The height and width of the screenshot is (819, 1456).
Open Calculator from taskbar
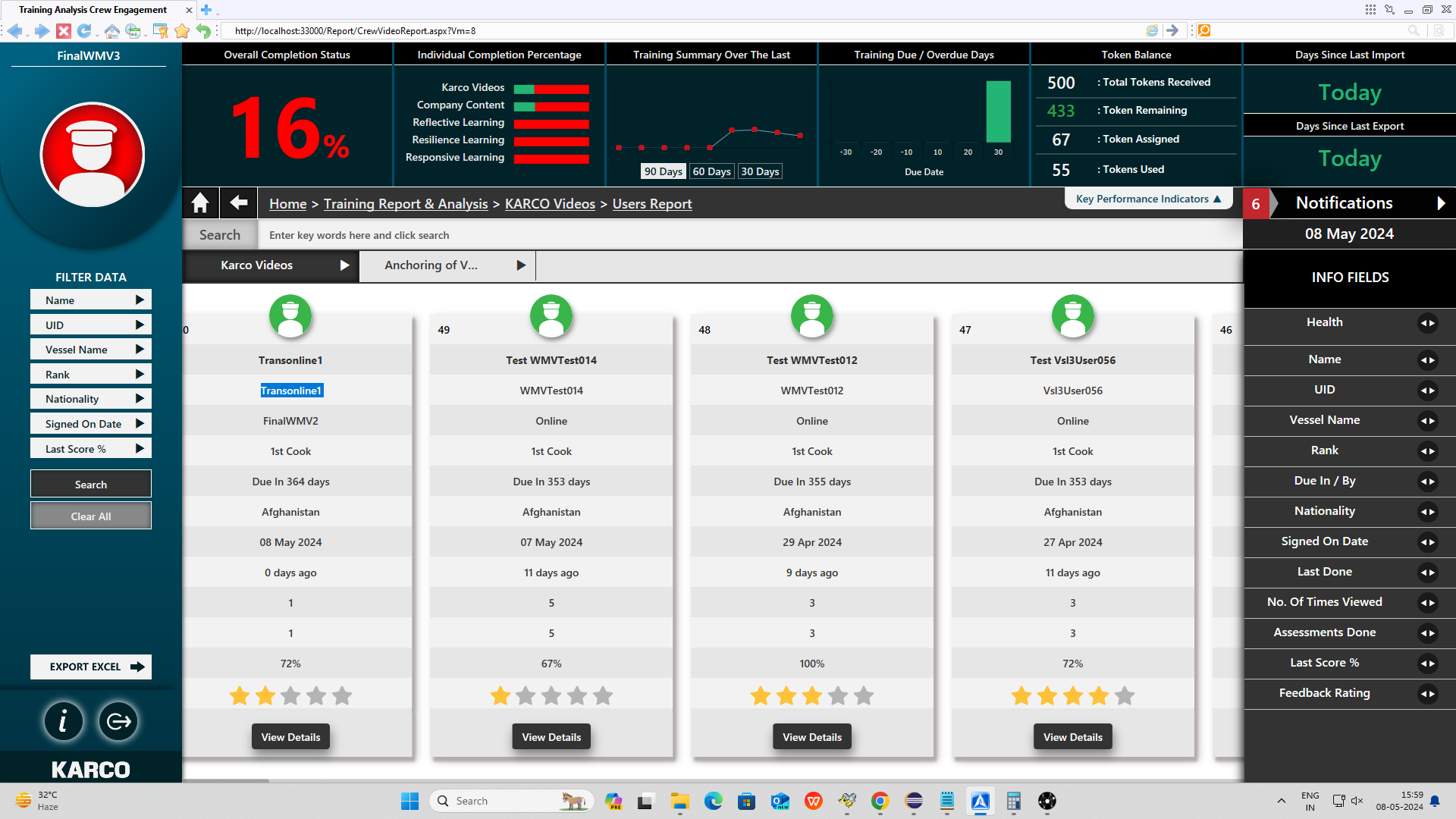tap(1013, 801)
